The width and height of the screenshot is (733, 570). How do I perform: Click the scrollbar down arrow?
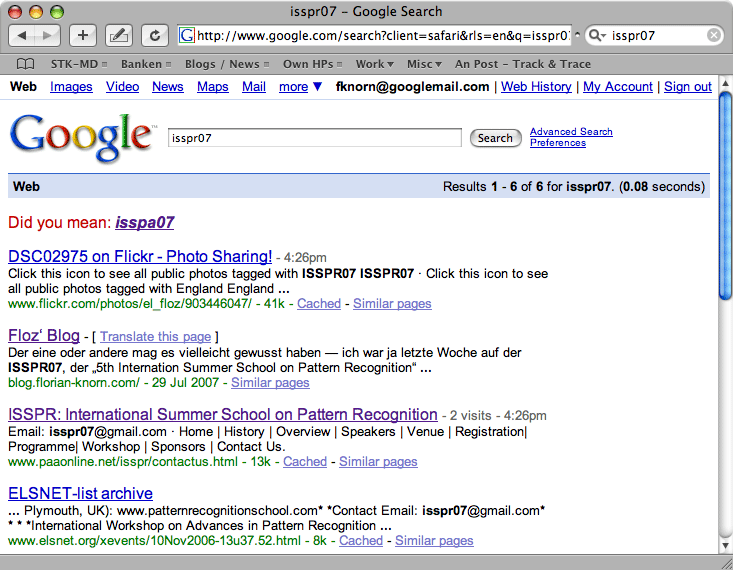coord(725,545)
